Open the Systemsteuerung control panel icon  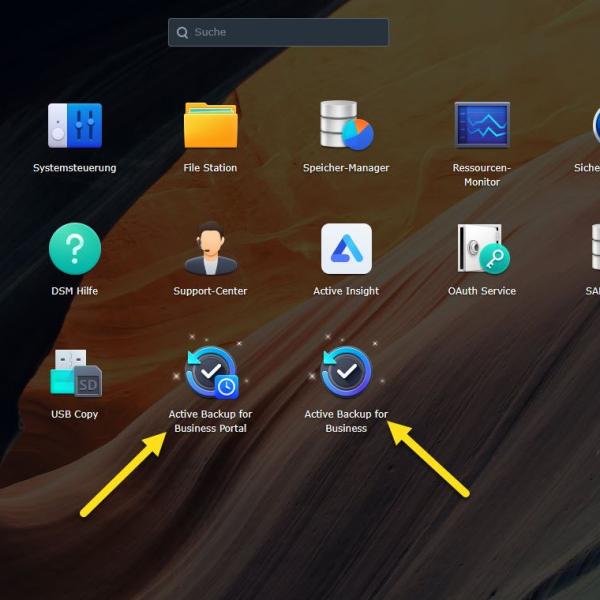75,126
